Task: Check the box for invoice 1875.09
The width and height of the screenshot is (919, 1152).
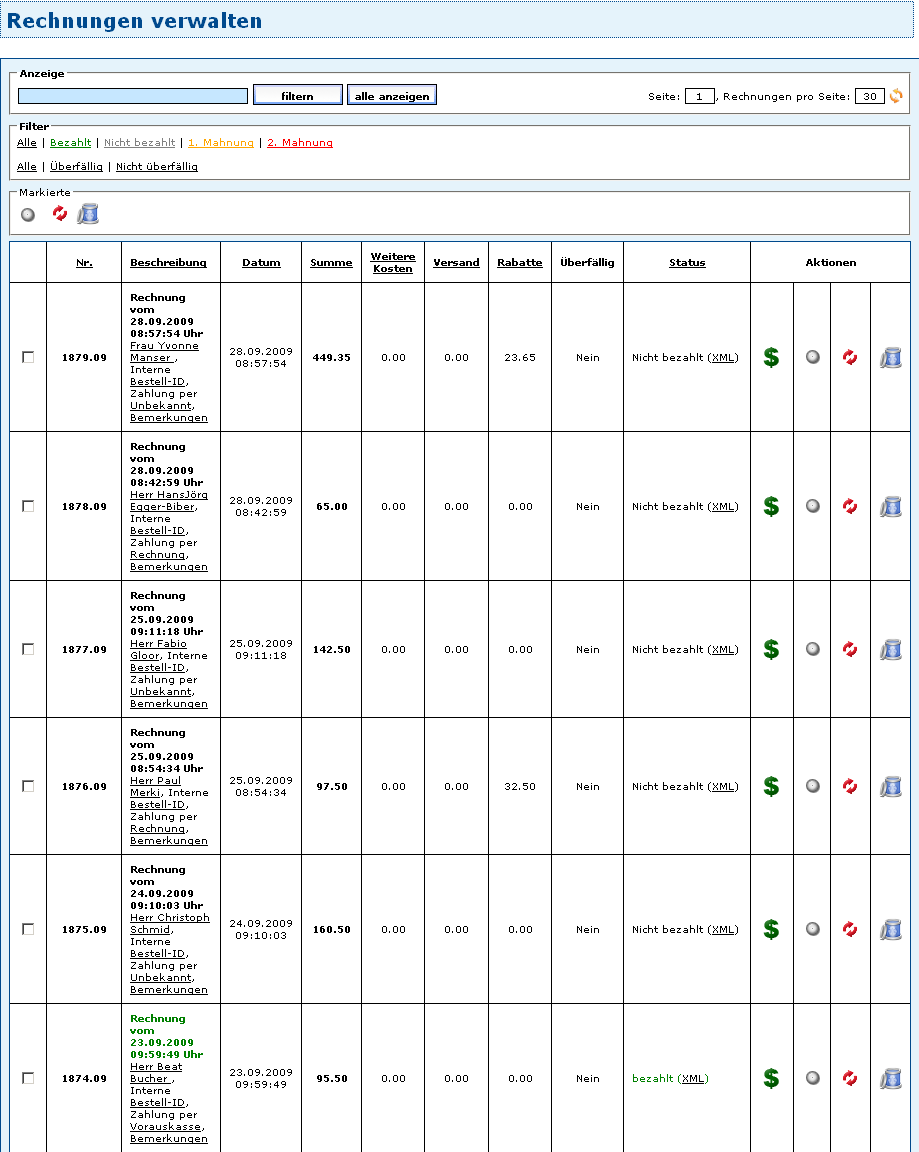Action: pyautogui.click(x=28, y=929)
